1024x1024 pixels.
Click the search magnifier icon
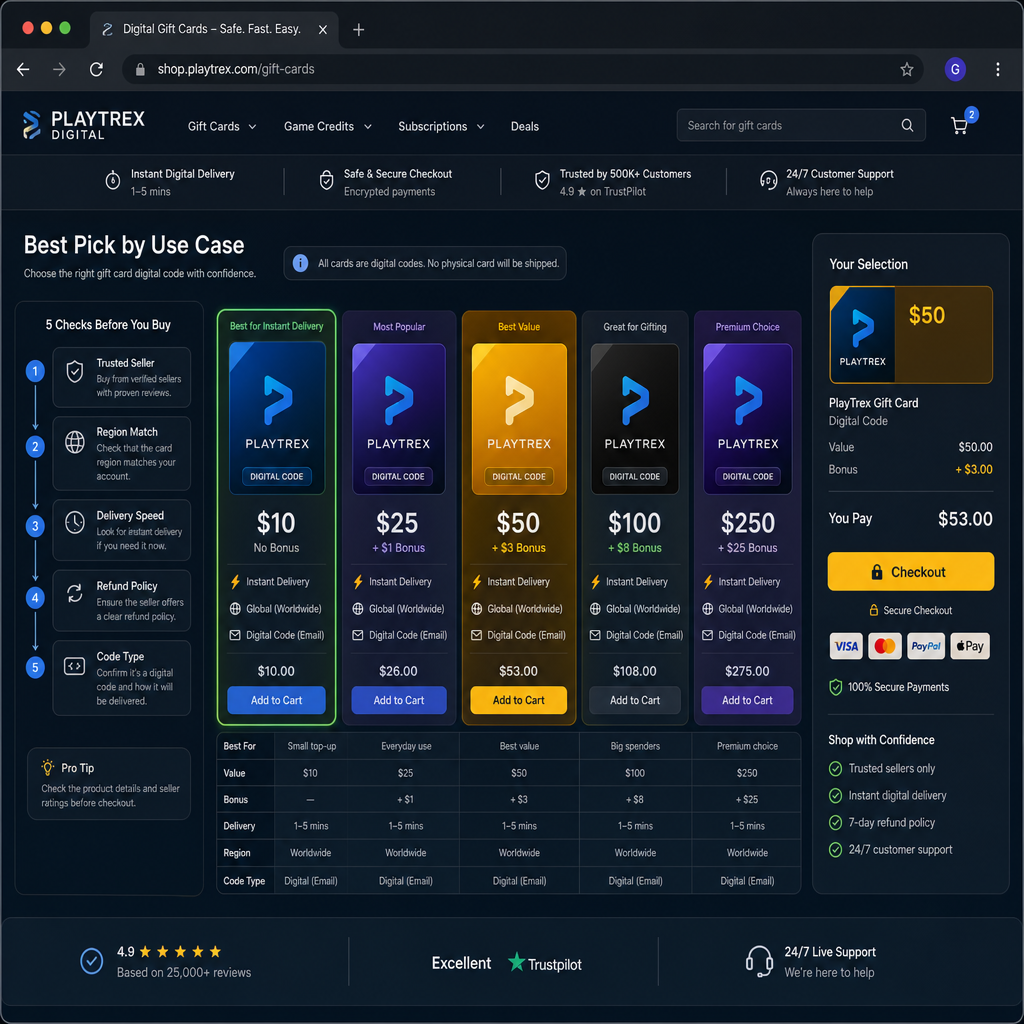[907, 125]
